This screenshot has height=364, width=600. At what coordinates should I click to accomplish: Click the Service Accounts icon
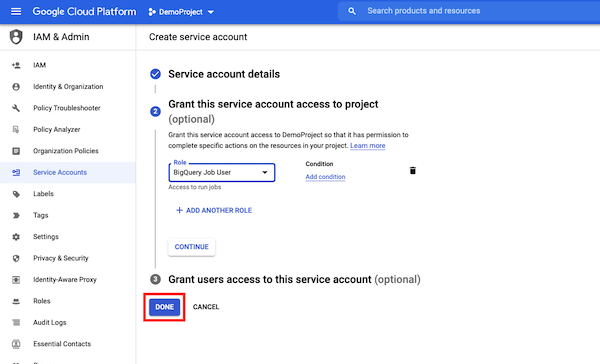(x=16, y=172)
